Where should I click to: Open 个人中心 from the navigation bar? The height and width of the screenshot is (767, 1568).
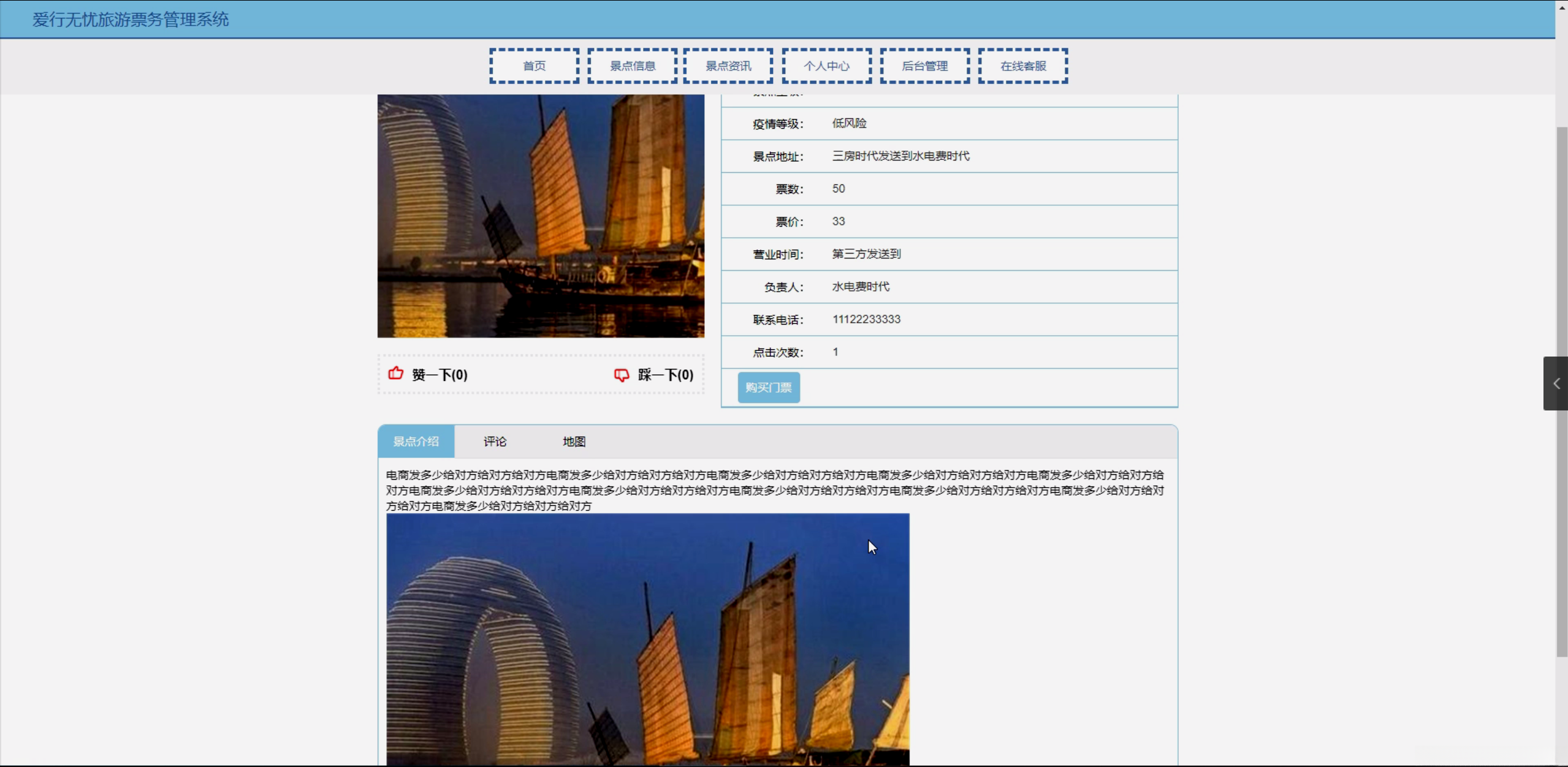[x=826, y=66]
